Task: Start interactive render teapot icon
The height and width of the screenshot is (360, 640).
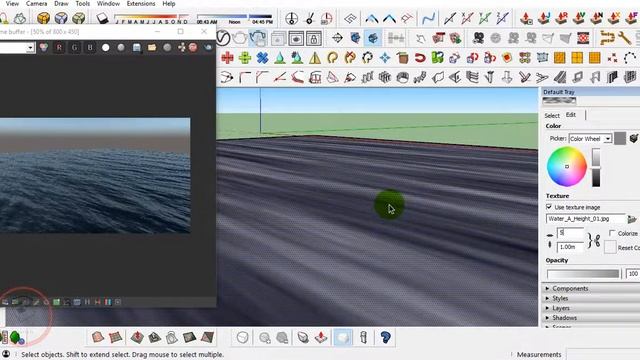Action: coord(258,38)
